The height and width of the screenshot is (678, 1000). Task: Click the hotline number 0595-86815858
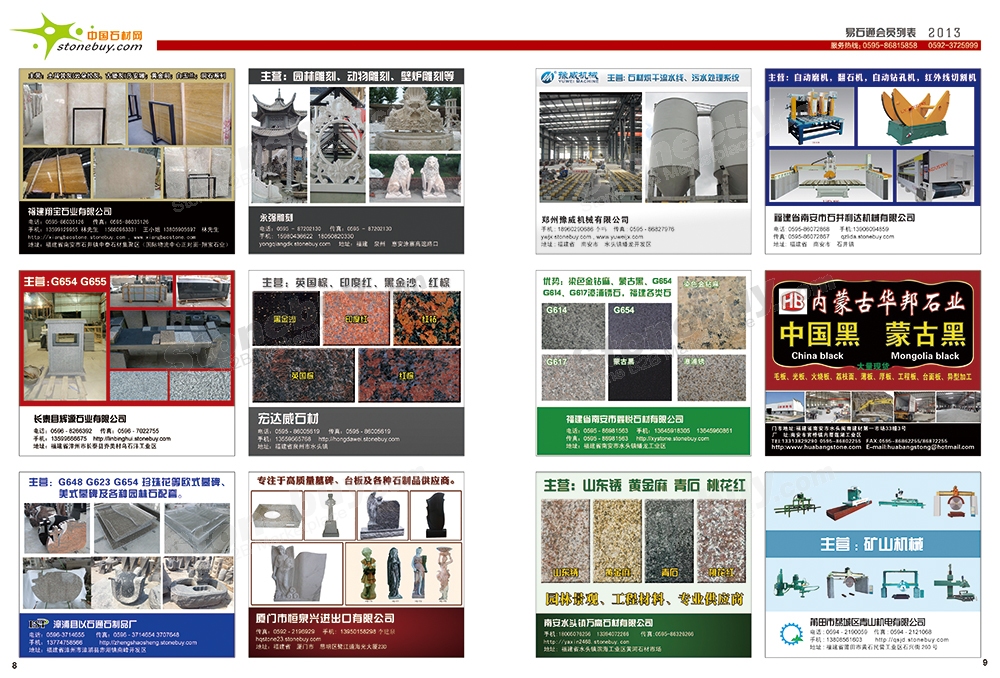(x=890, y=45)
